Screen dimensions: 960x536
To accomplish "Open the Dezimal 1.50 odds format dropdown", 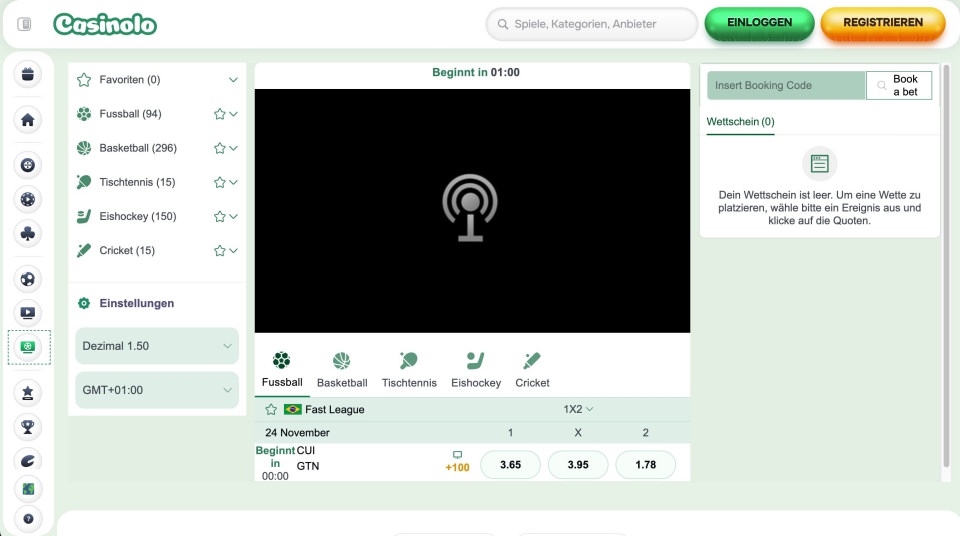I will (157, 346).
